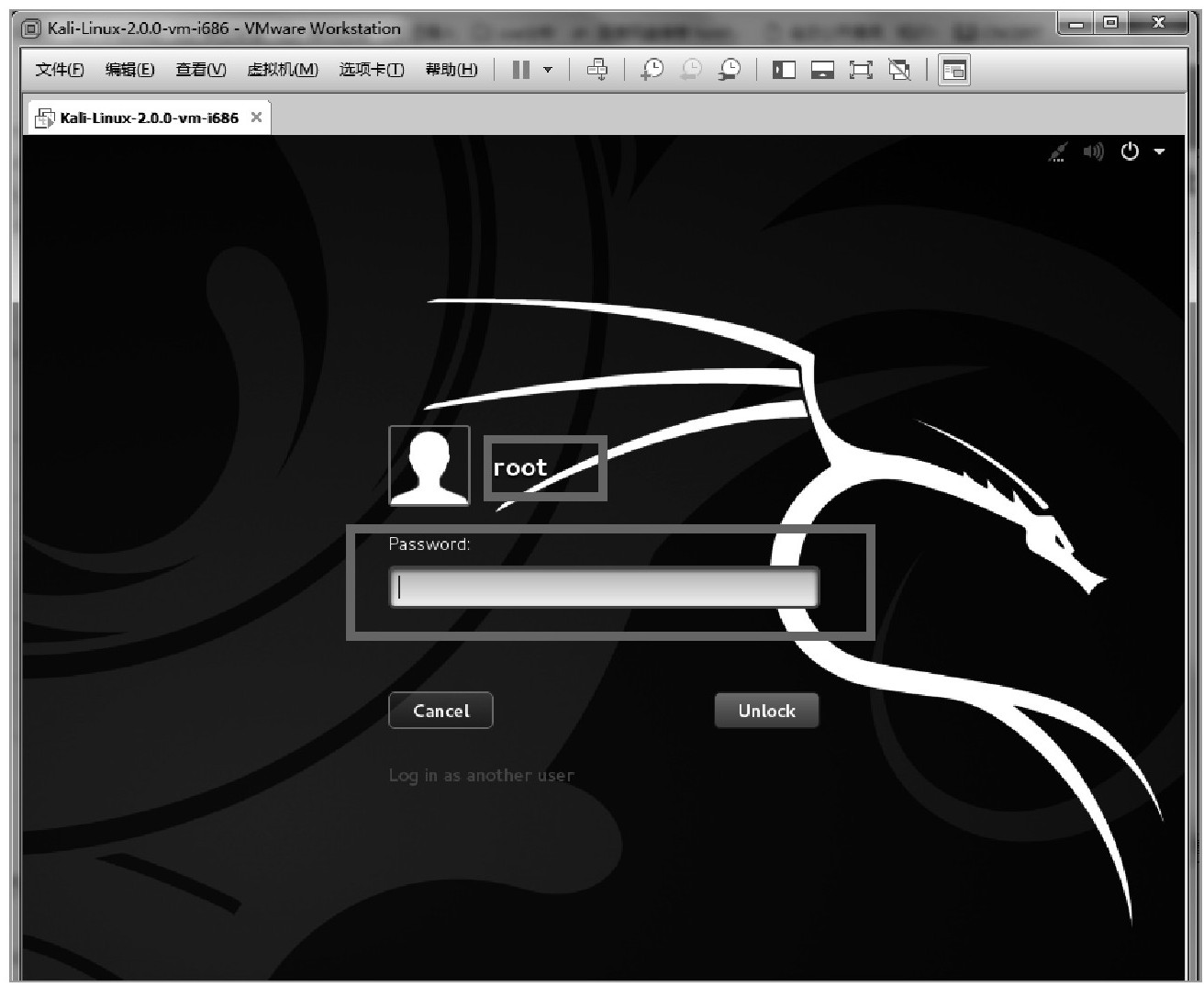Click the pause virtual machine toolbar button
The image size is (1204, 987).
[521, 70]
